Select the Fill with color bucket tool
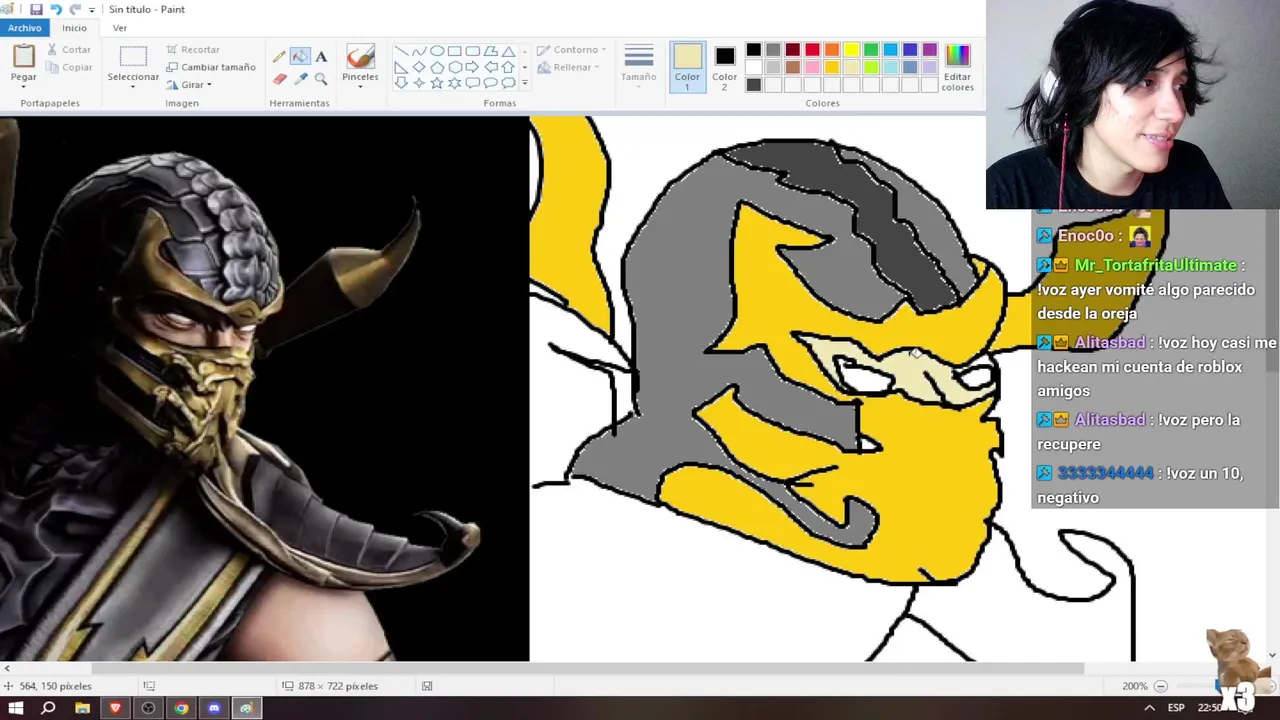Screen dimensions: 1280x720 300,57
